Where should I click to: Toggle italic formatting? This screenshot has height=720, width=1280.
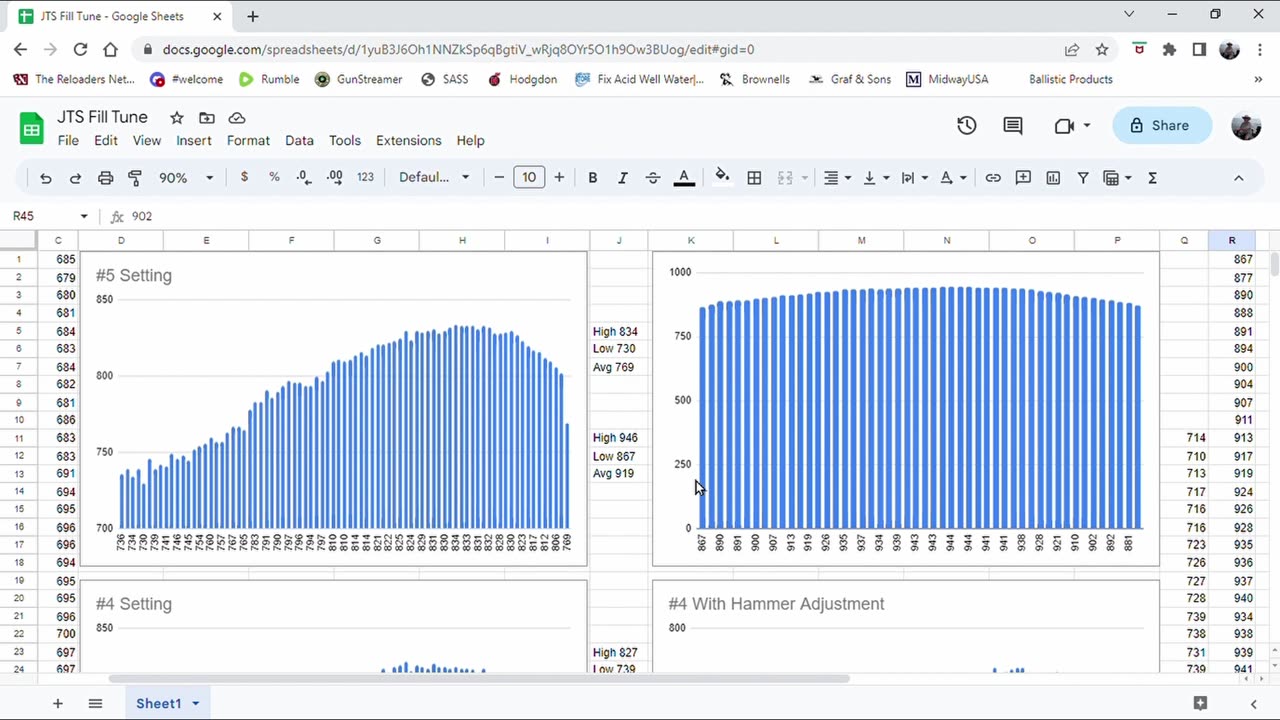622,178
